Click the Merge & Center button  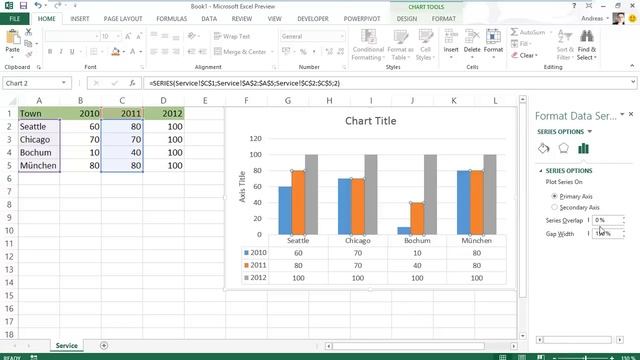pyautogui.click(x=240, y=52)
